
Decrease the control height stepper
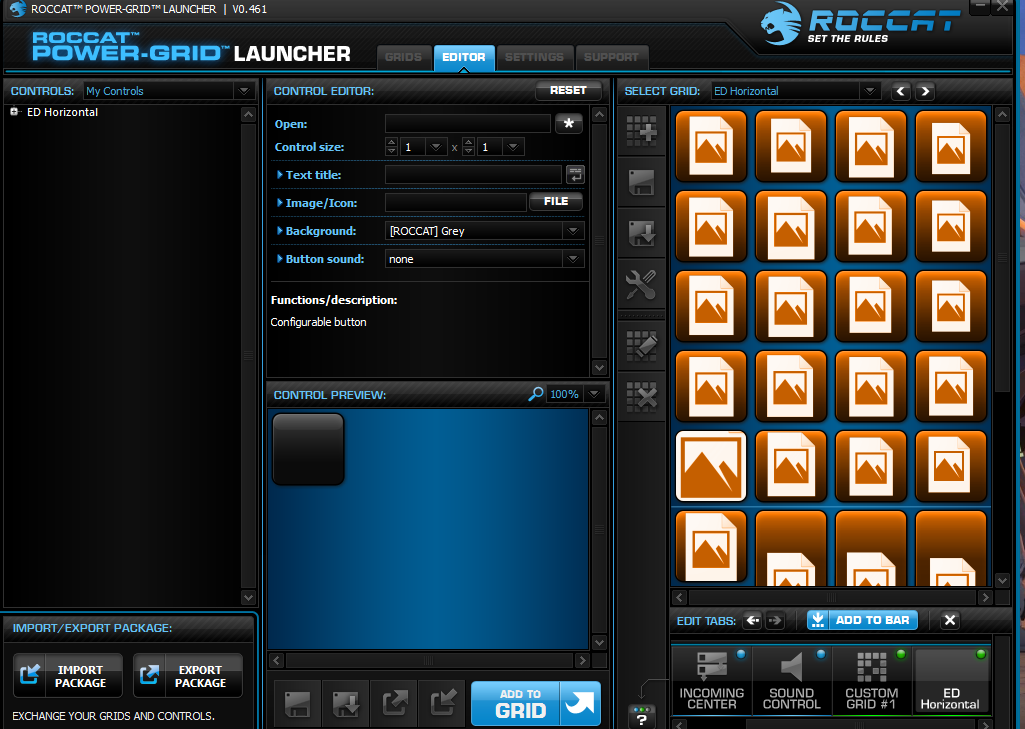pos(468,151)
